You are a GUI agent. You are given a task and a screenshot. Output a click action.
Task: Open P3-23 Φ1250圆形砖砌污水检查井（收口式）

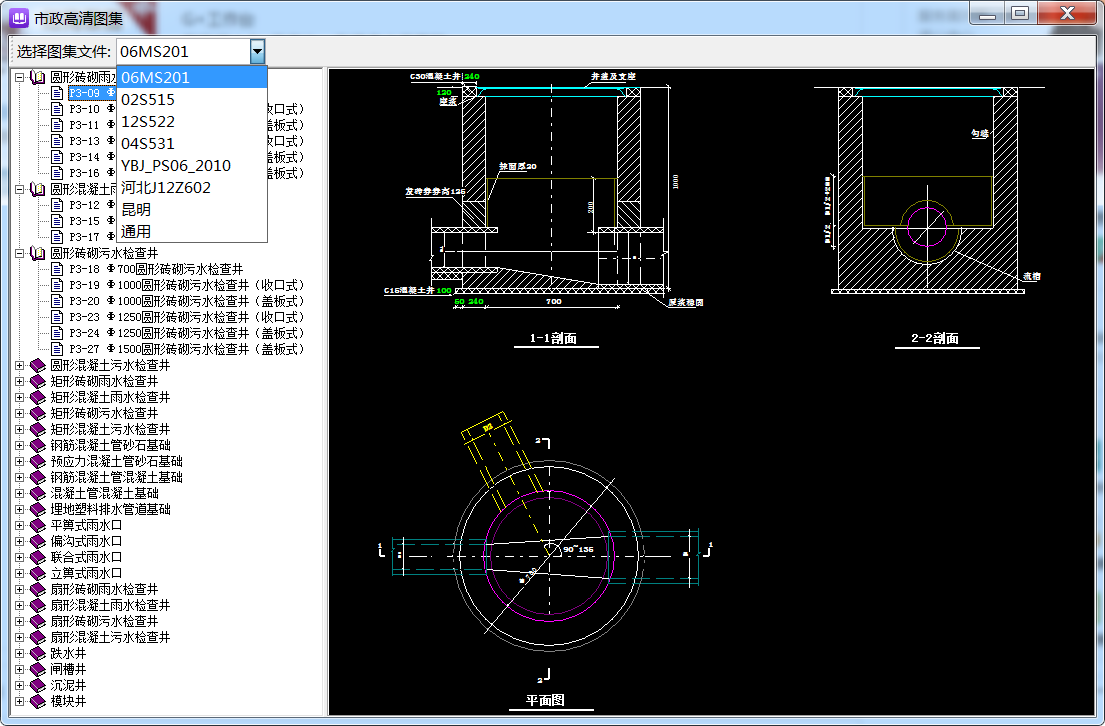(x=187, y=317)
